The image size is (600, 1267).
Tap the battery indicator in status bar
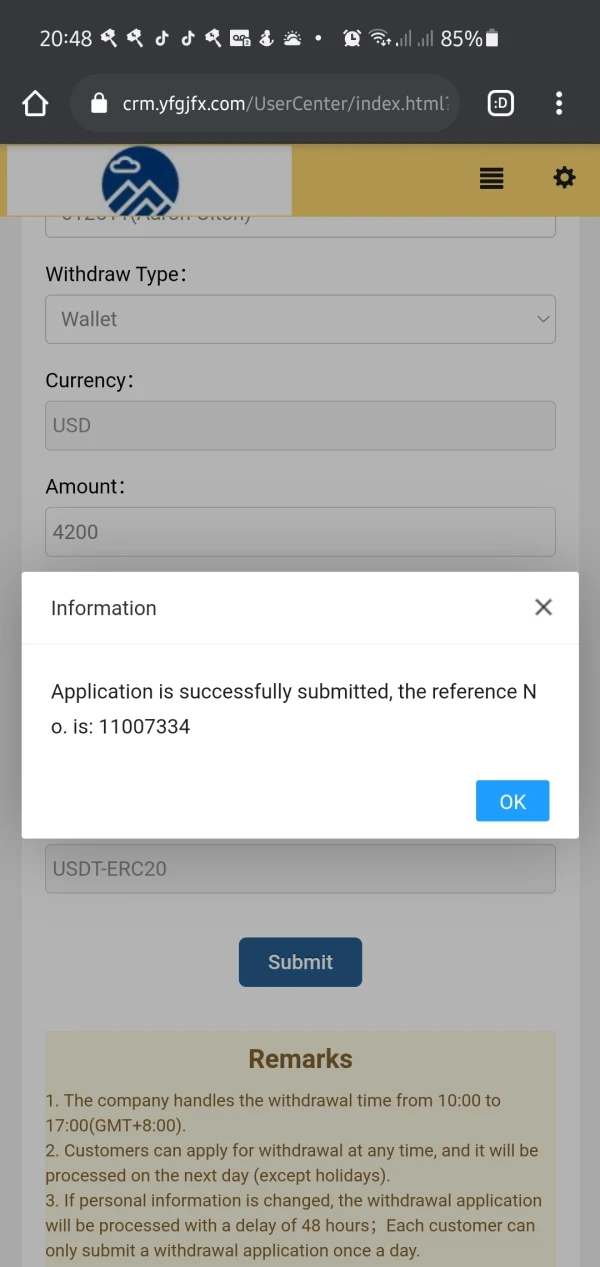click(x=491, y=39)
